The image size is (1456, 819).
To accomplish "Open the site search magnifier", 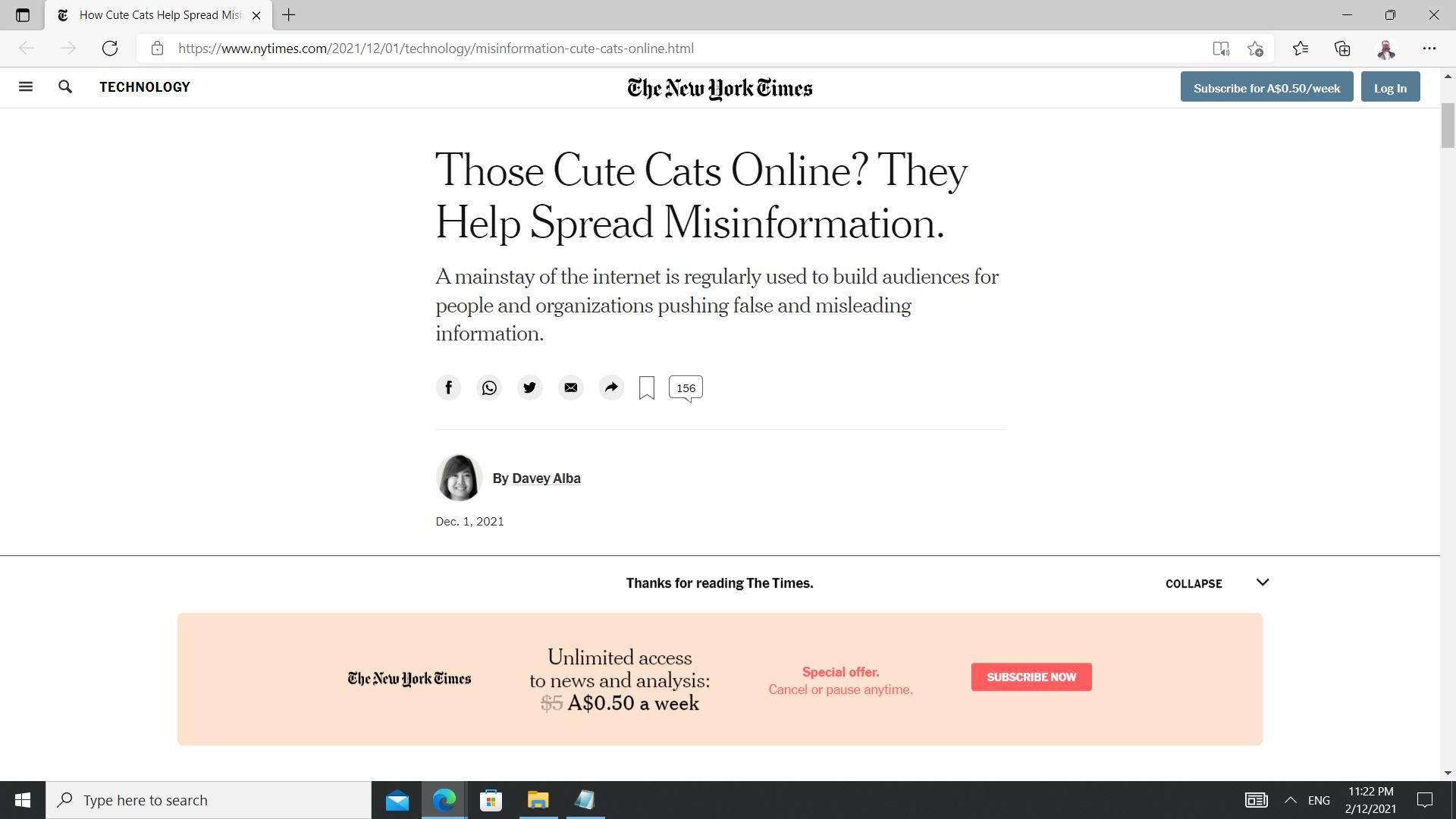I will (x=65, y=86).
